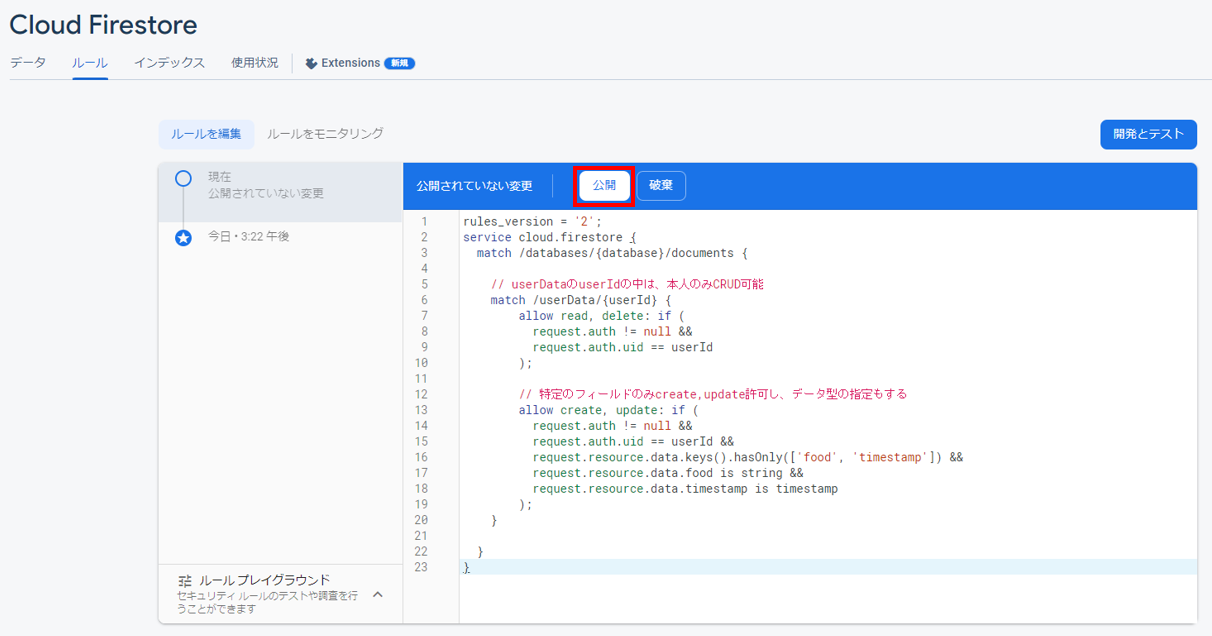
Task: Click line number 12 in the gutter
Action: [x=421, y=394]
